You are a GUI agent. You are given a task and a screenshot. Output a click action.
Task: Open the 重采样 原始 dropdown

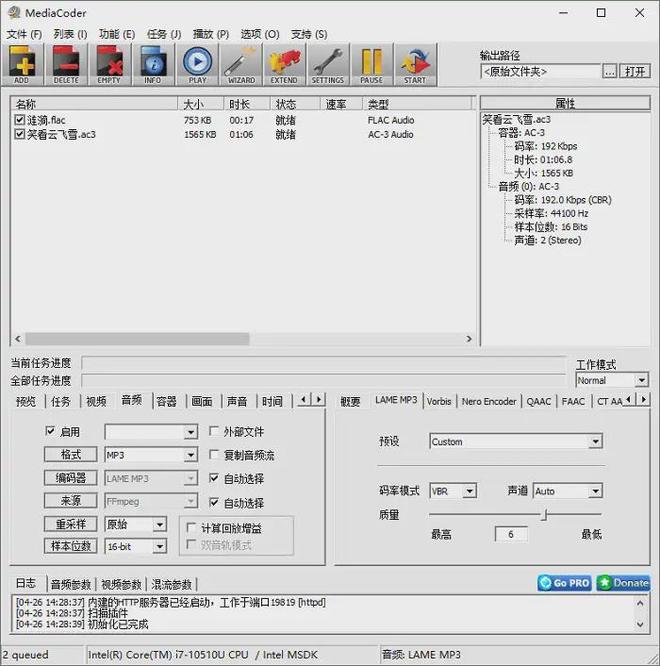[x=135, y=524]
